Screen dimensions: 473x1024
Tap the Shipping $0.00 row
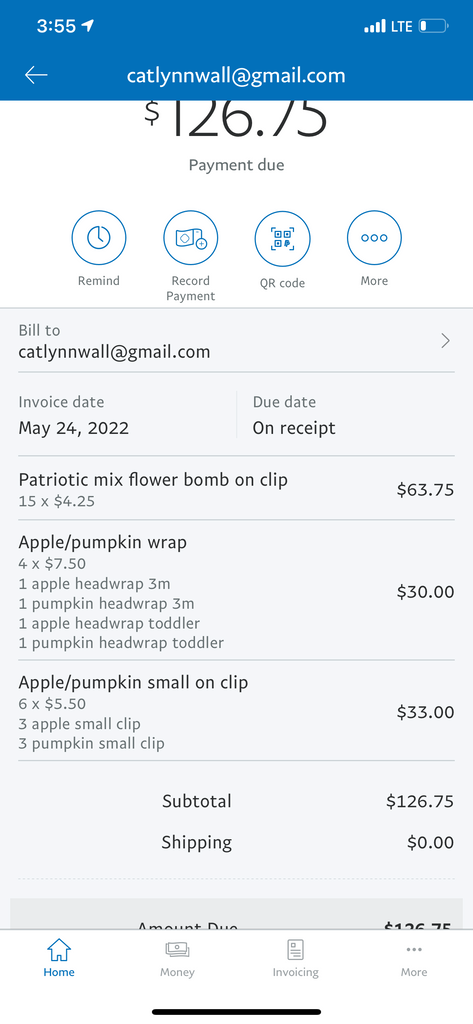click(x=308, y=842)
